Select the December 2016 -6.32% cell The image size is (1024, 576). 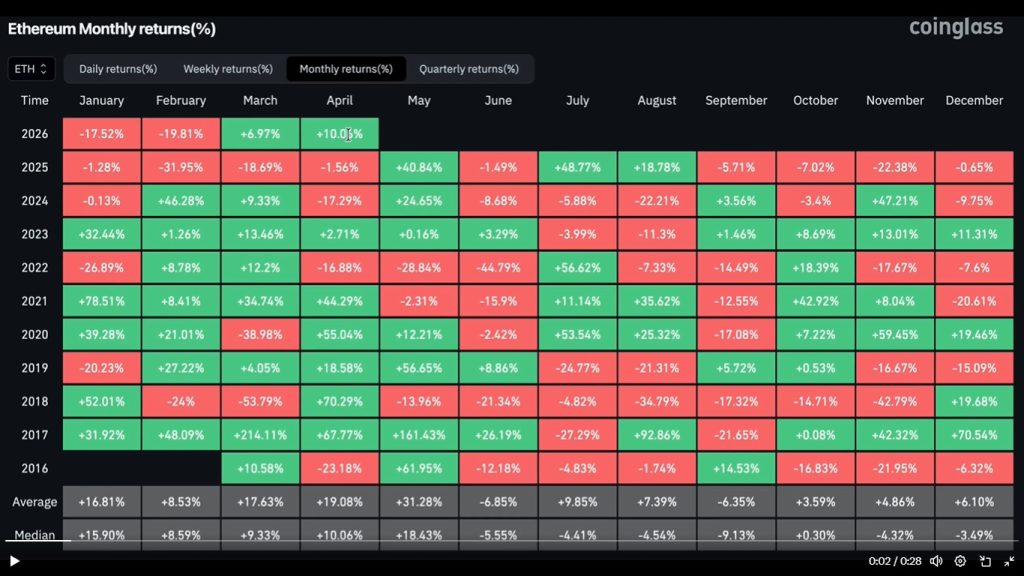click(974, 468)
